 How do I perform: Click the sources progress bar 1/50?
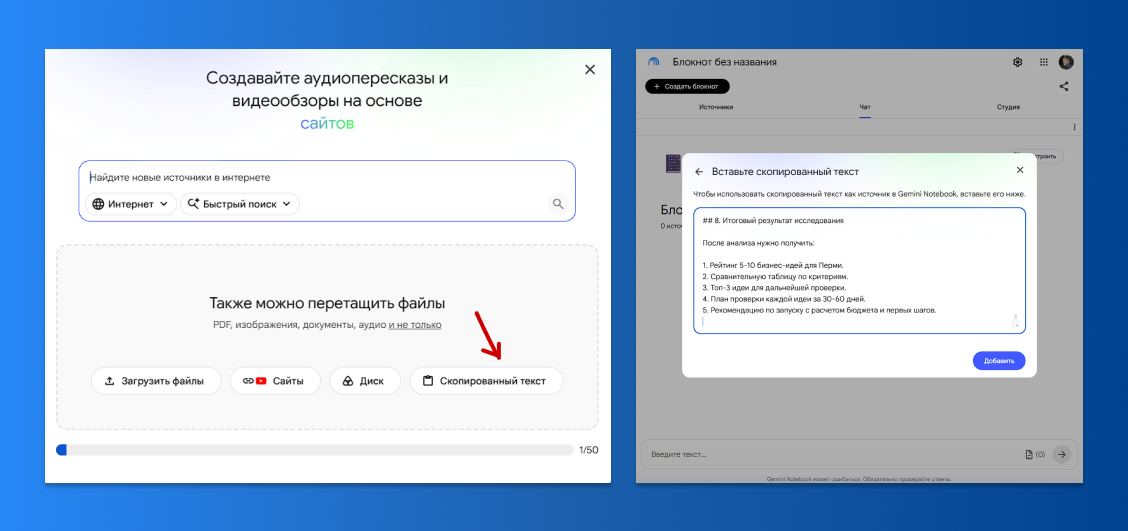point(314,450)
